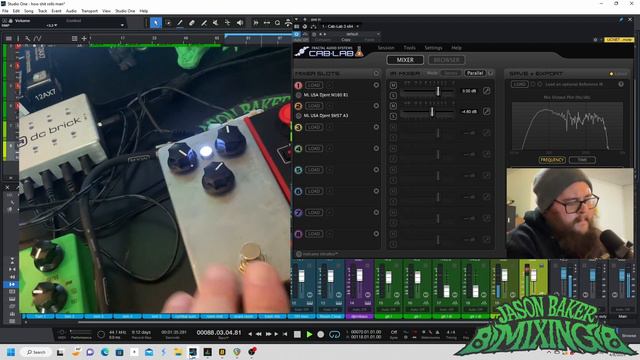Open IR mixer mode dropdown arrow
The width and height of the screenshot is (640, 360).
point(491,73)
